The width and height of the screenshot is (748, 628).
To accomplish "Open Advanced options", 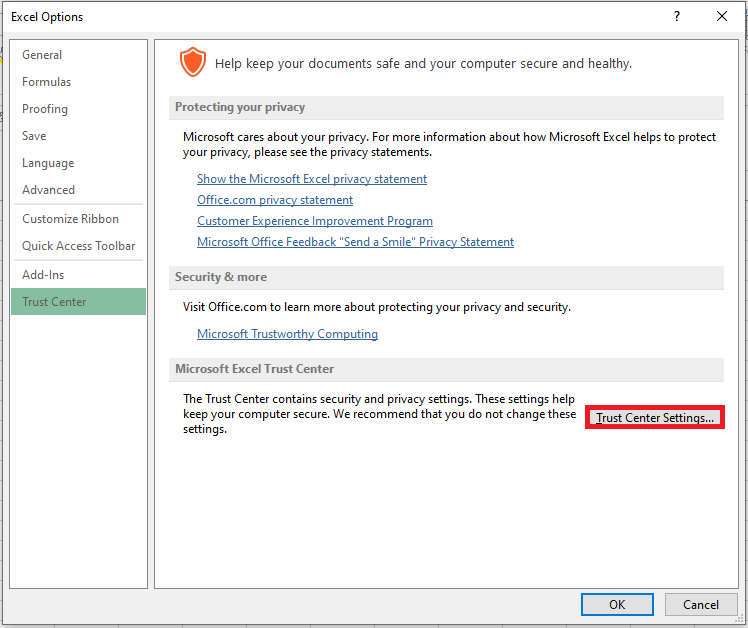I will (x=78, y=190).
